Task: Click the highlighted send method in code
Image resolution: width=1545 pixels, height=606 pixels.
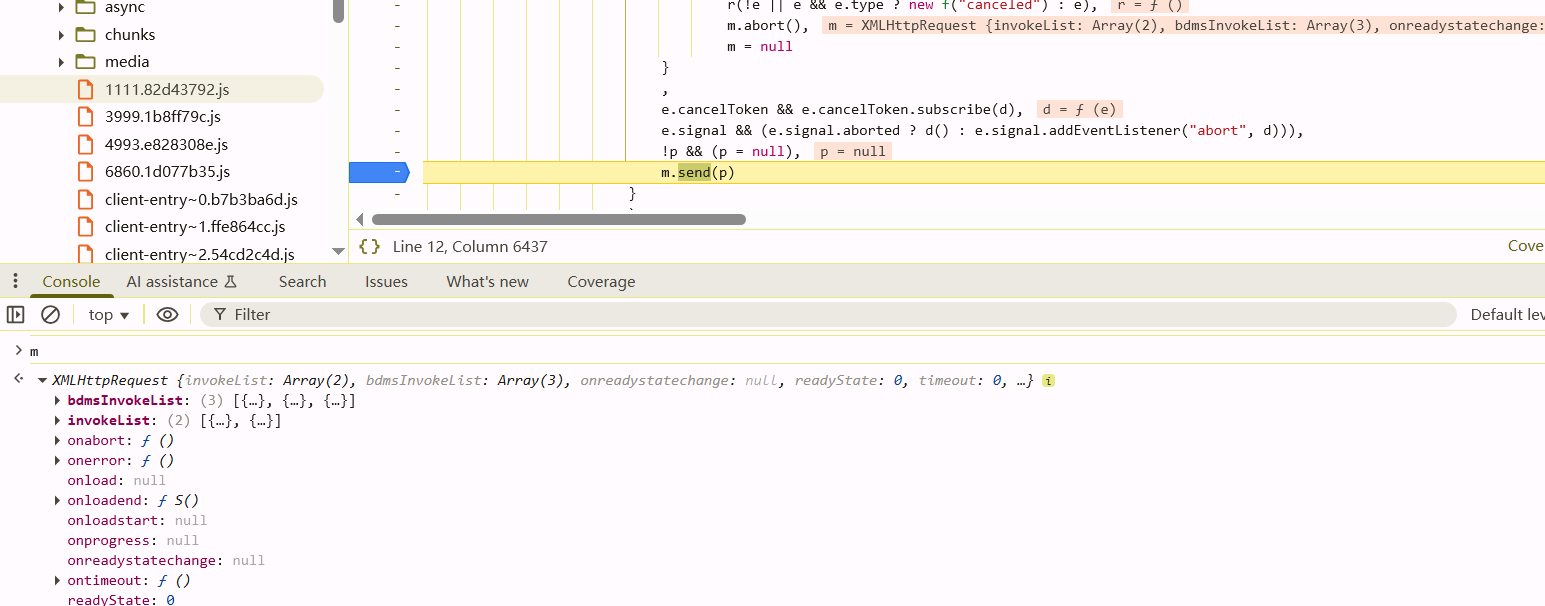Action: [x=694, y=173]
